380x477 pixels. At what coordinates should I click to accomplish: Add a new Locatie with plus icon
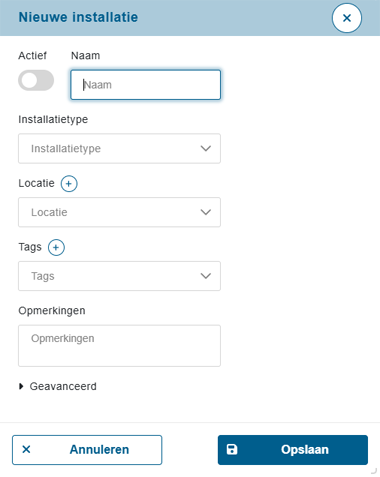pos(69,183)
